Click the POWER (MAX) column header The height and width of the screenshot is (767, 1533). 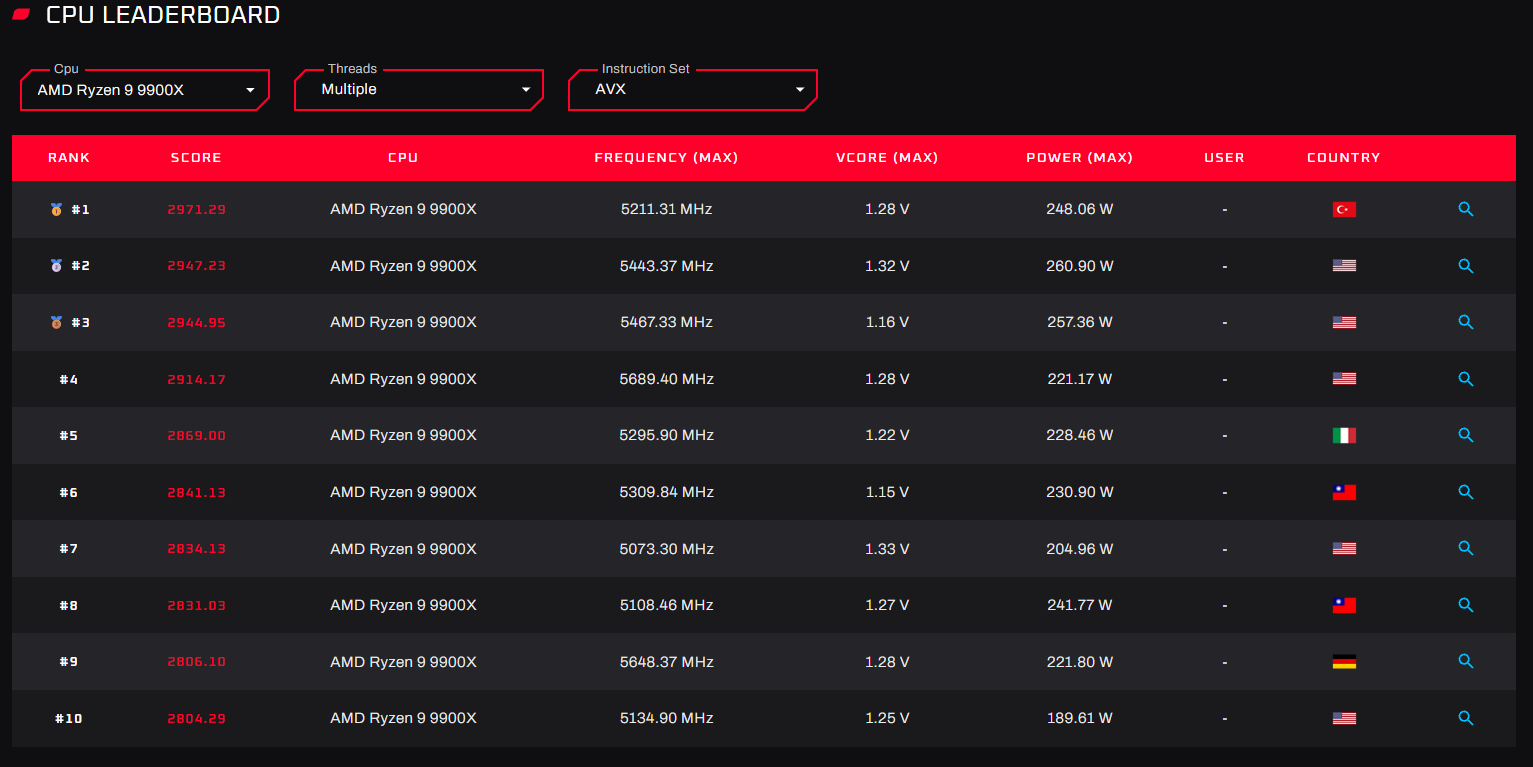[x=1079, y=158]
